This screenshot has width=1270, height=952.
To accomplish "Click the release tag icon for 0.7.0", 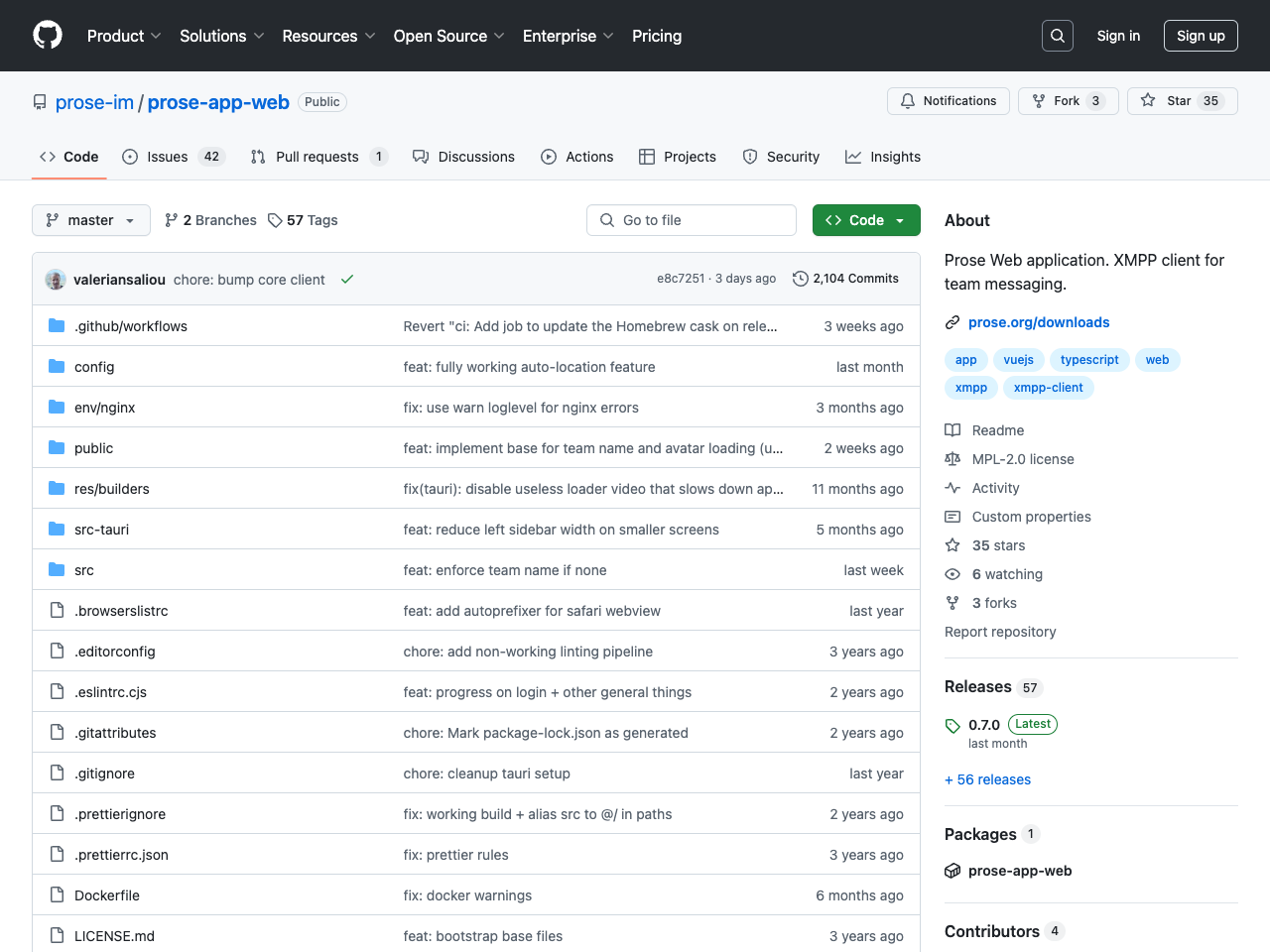I will [x=952, y=726].
